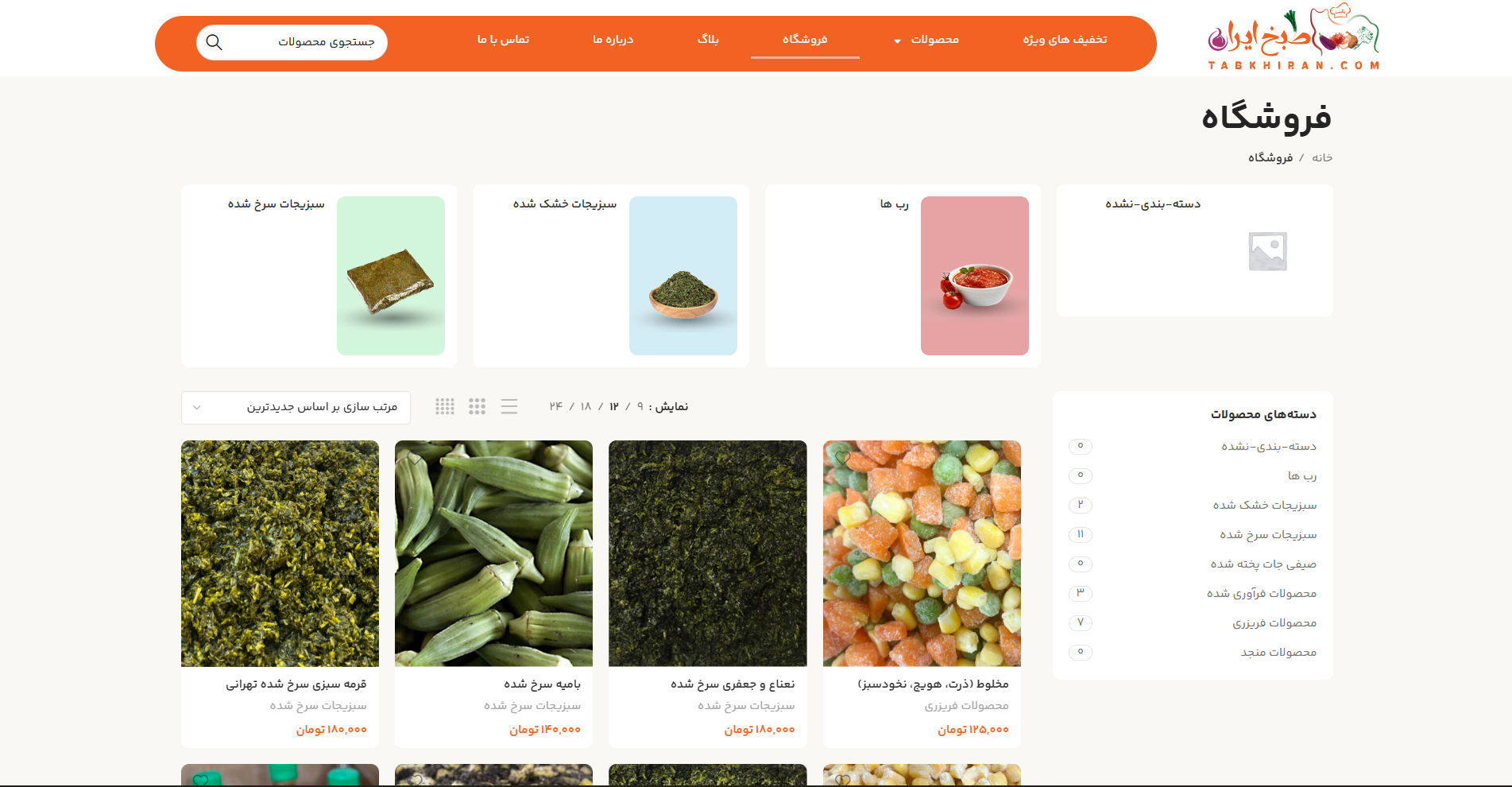Open the رب ها category card
The width and height of the screenshot is (1512, 787).
903,276
